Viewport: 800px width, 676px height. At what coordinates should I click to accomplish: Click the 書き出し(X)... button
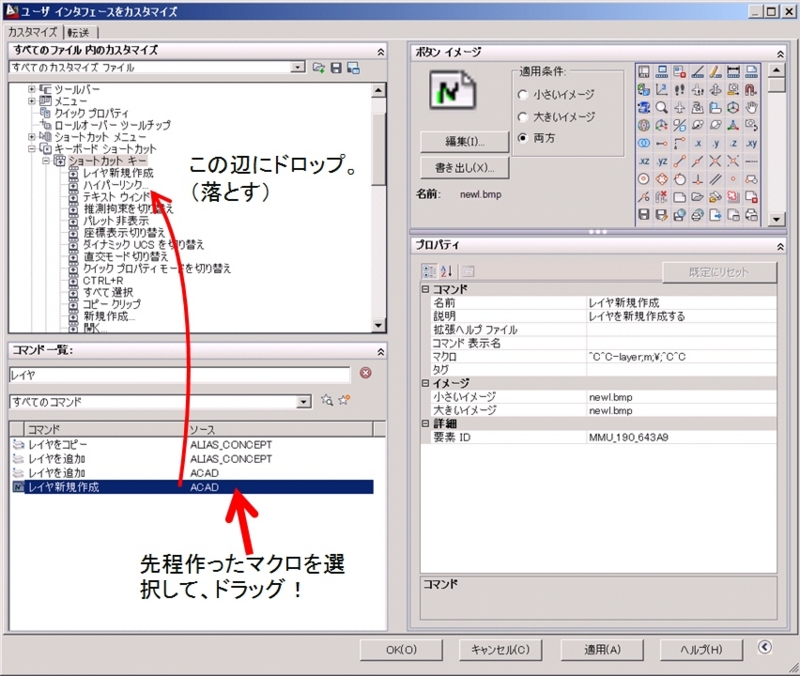464,168
